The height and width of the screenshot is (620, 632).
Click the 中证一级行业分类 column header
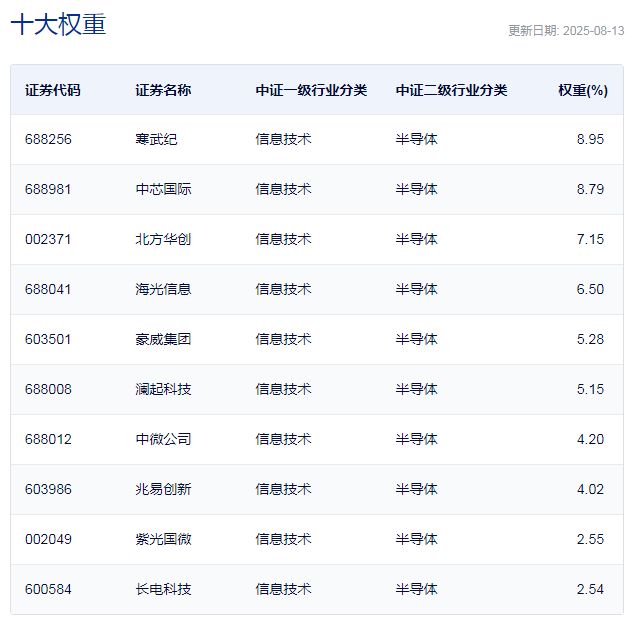coord(311,90)
